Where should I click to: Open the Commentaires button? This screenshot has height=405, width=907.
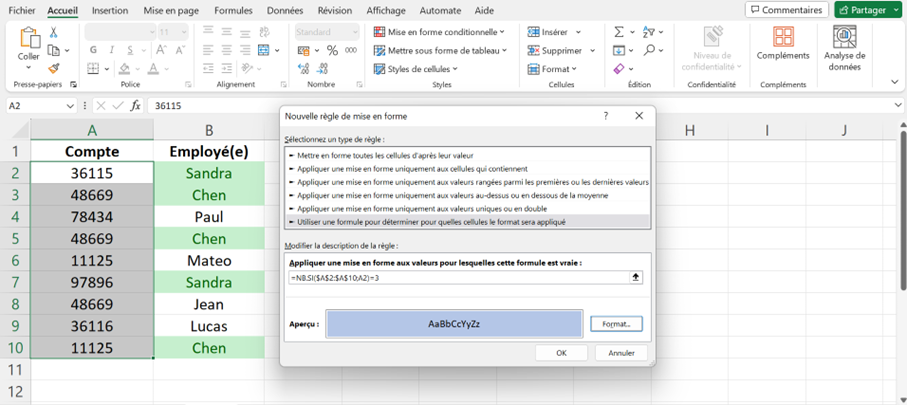tap(787, 10)
